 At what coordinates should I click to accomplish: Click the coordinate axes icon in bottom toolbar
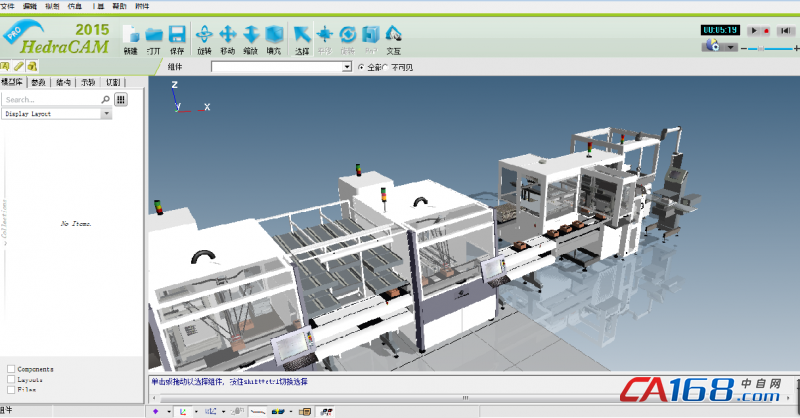point(183,411)
